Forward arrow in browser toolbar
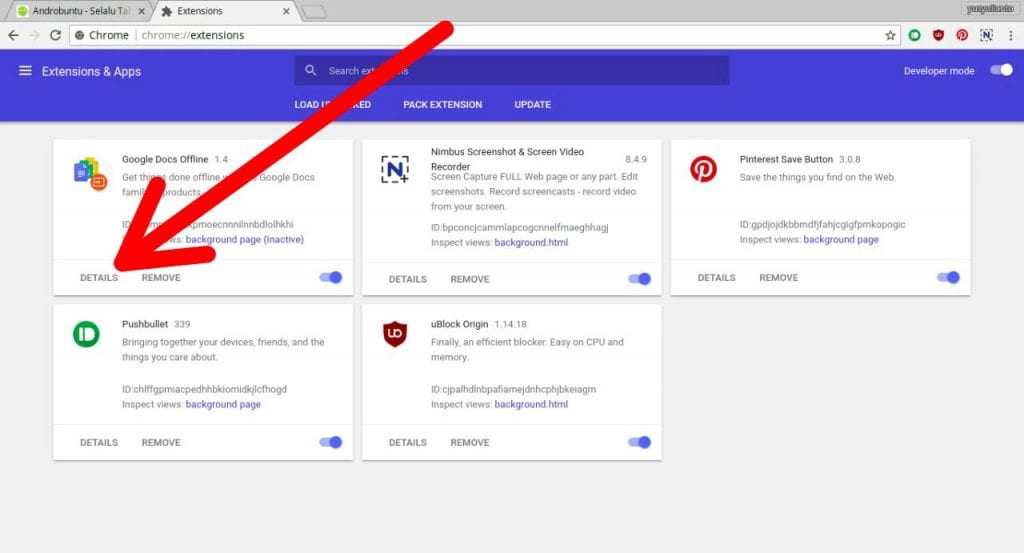The height and width of the screenshot is (553, 1024). [35, 35]
